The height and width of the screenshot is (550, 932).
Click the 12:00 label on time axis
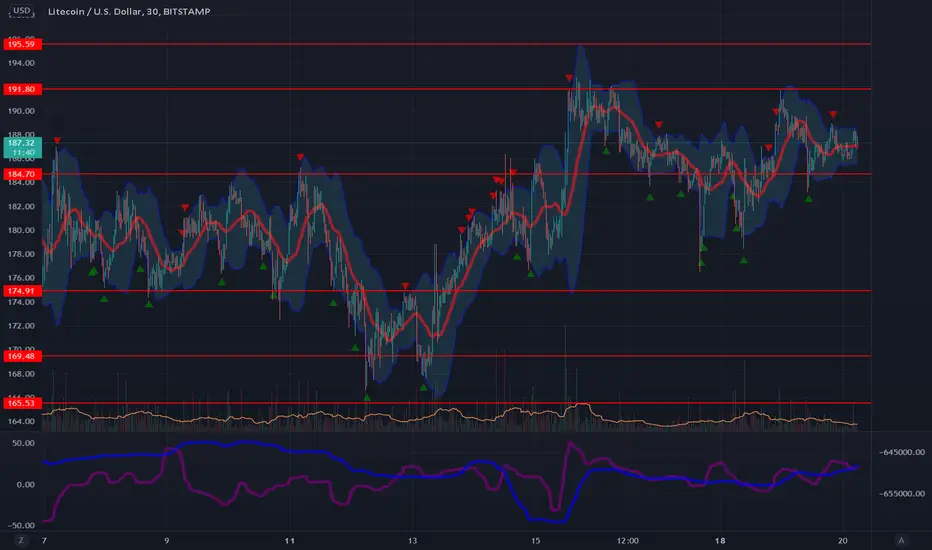[628, 540]
